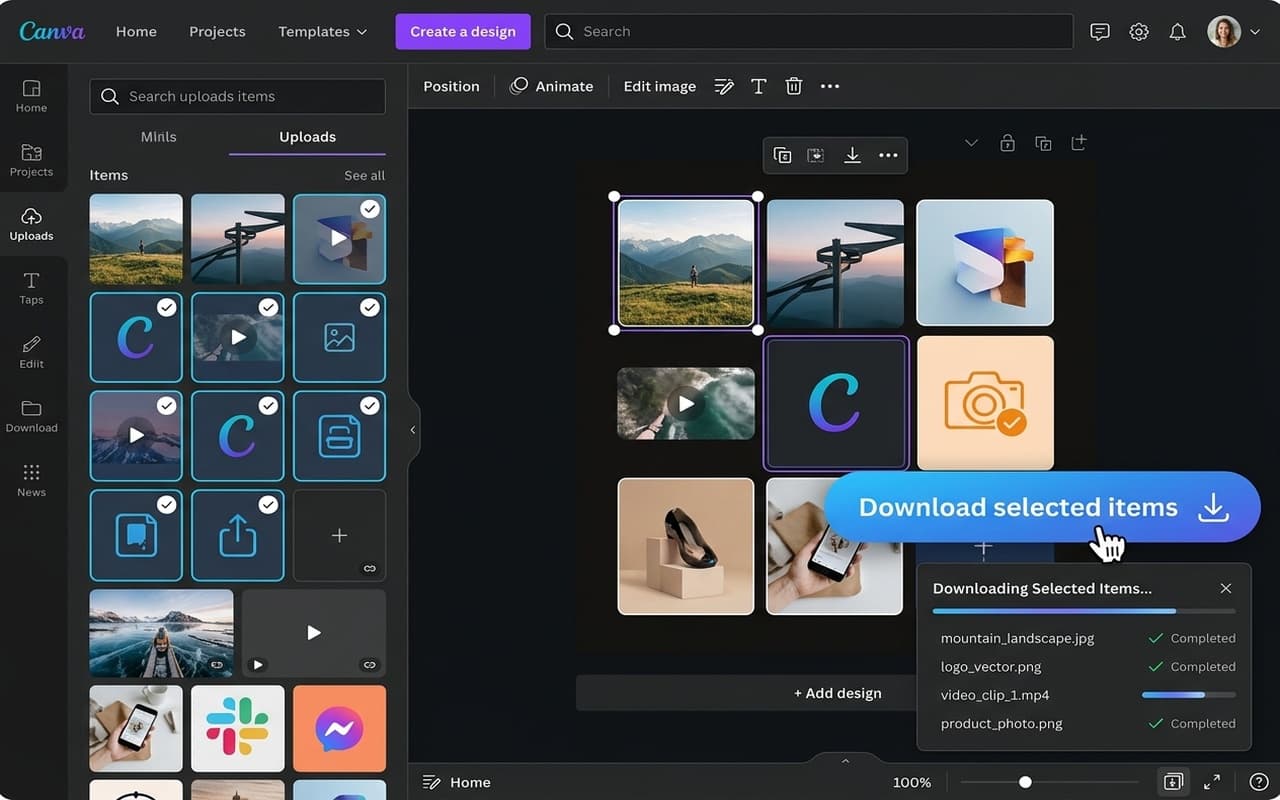Open the user profile avatar
The height and width of the screenshot is (800, 1280).
tap(1224, 32)
